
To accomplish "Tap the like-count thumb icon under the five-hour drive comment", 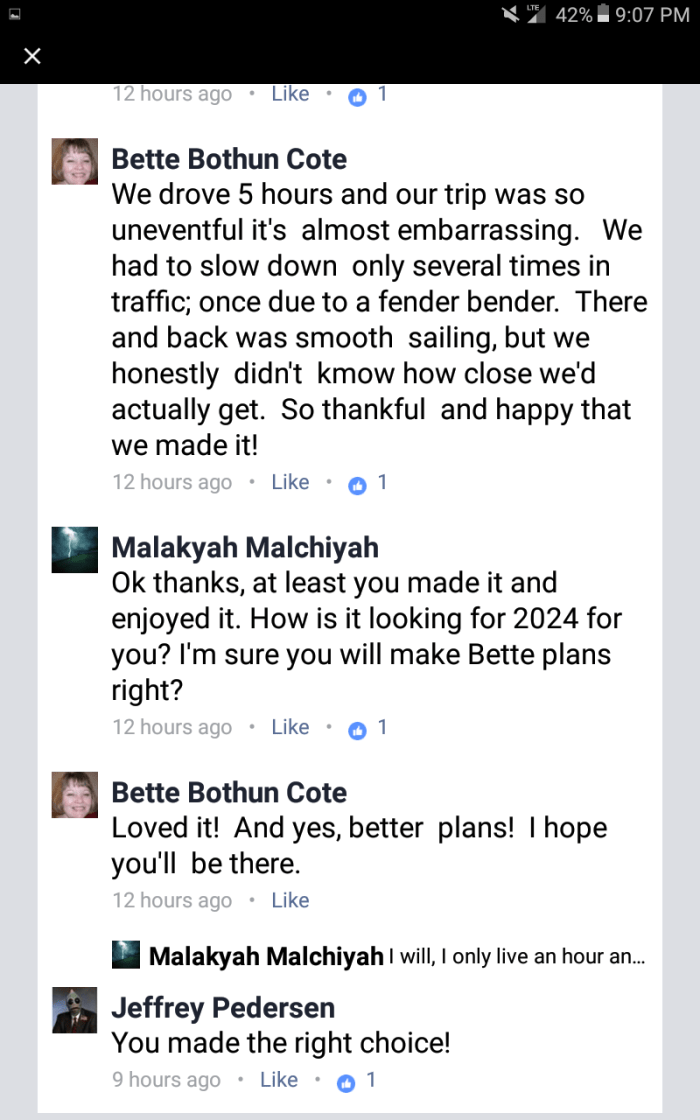I will (x=357, y=485).
